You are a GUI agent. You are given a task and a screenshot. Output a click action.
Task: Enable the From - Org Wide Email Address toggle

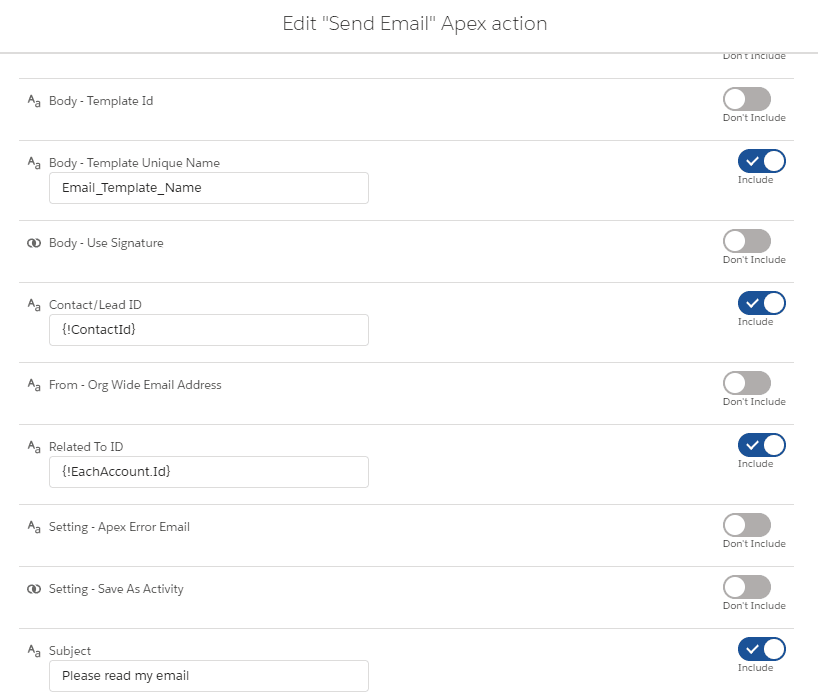pos(753,382)
